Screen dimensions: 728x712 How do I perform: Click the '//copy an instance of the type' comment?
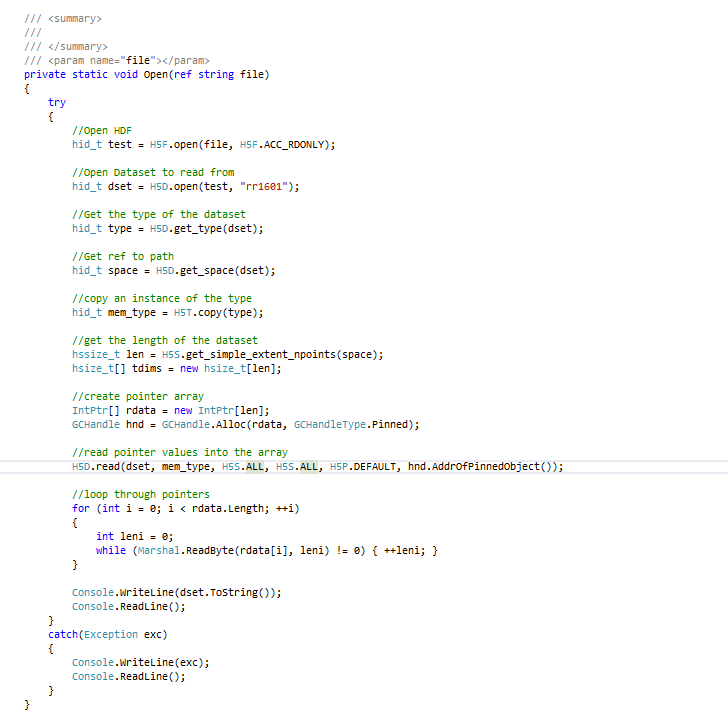tap(162, 298)
